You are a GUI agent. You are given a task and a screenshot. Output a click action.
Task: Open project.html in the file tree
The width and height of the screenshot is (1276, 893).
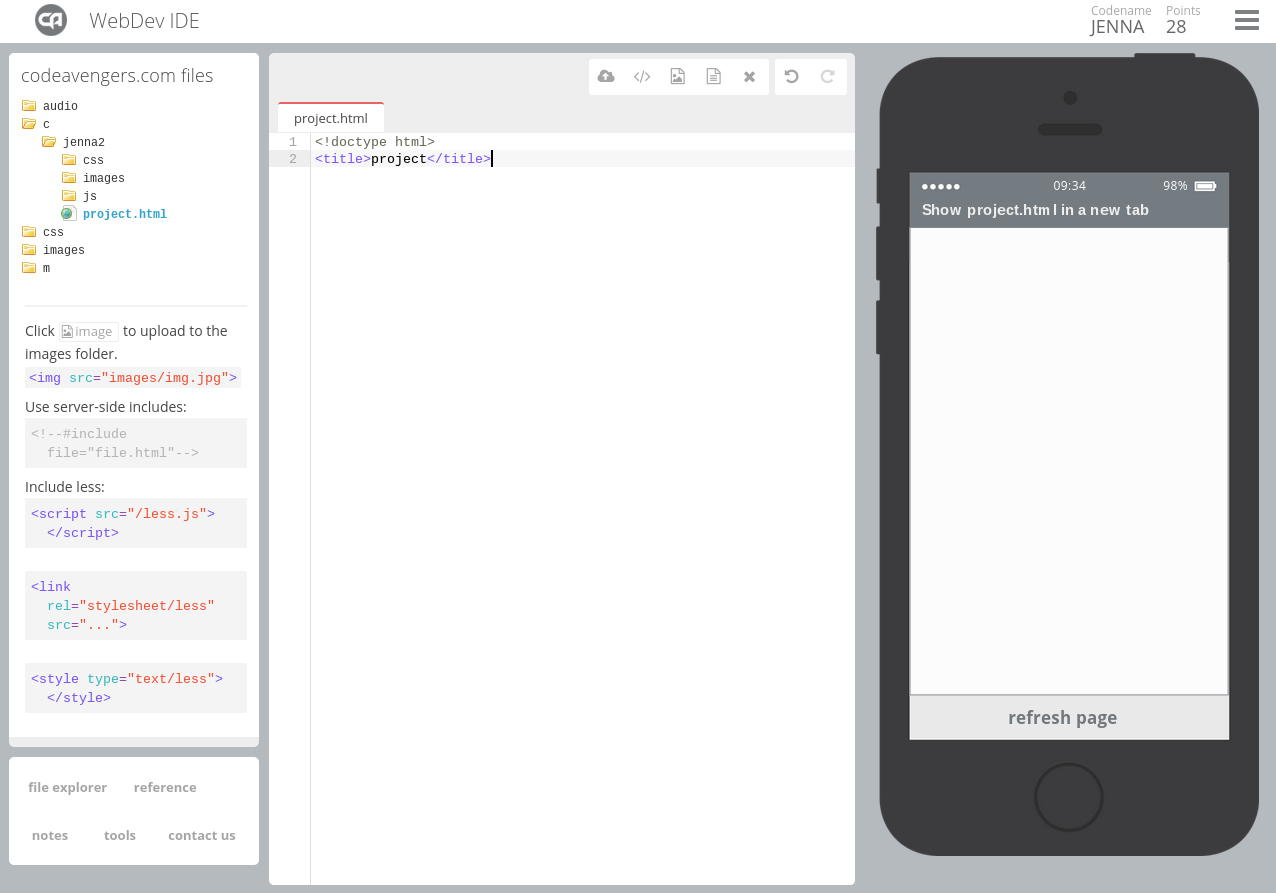124,214
